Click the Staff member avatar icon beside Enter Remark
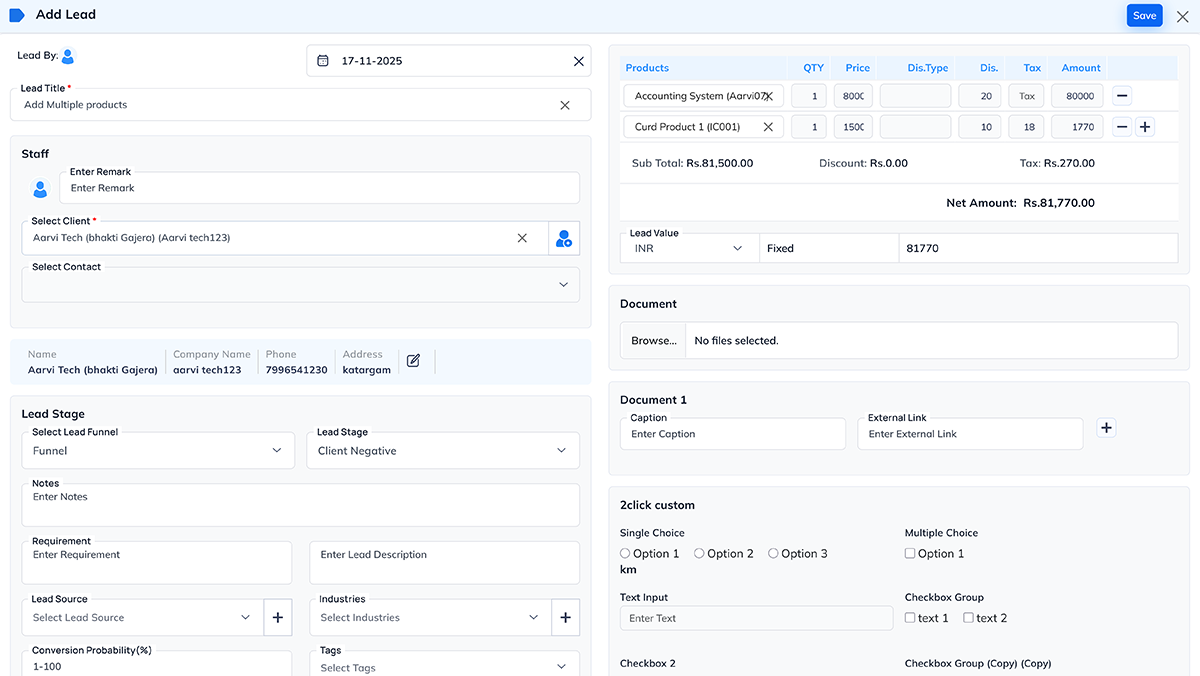The image size is (1200, 676). pos(37,189)
